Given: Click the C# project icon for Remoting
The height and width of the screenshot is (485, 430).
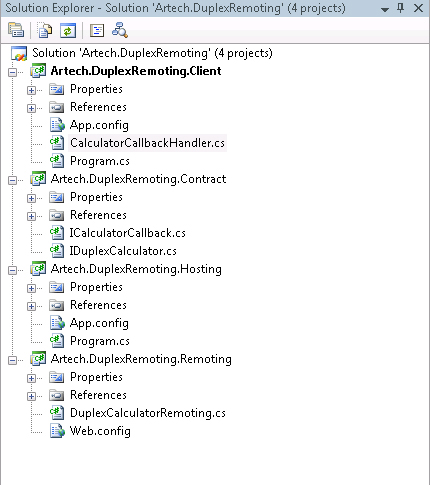Looking at the screenshot, I should pyautogui.click(x=38, y=359).
